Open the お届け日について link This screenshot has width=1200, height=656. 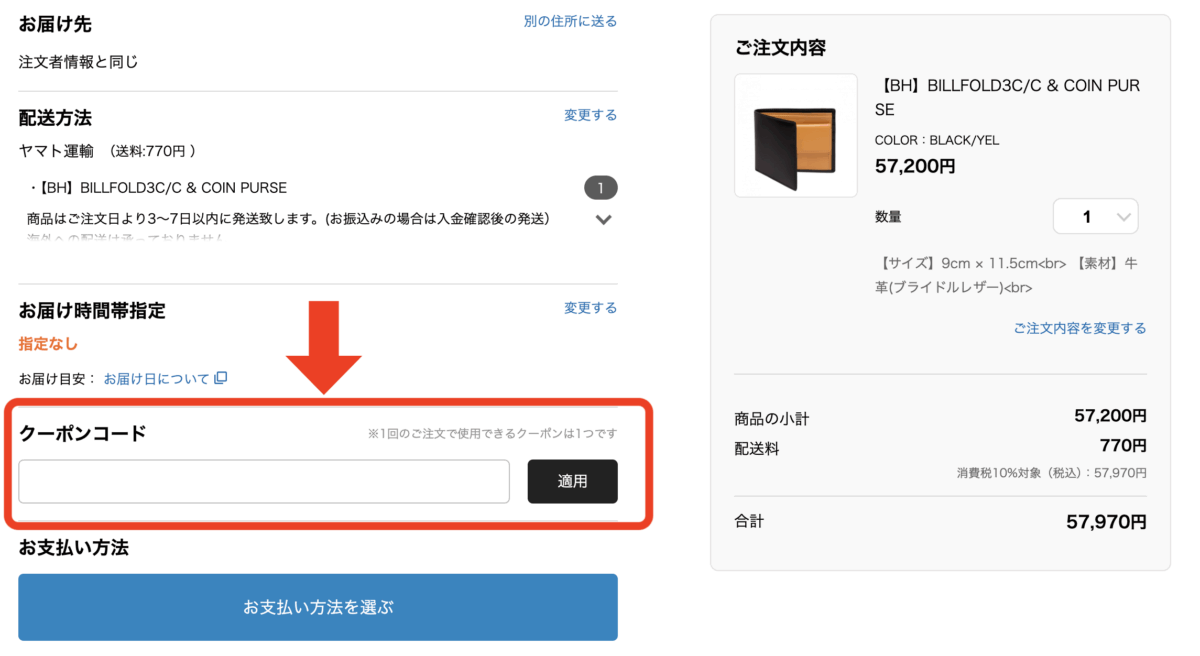[x=157, y=379]
